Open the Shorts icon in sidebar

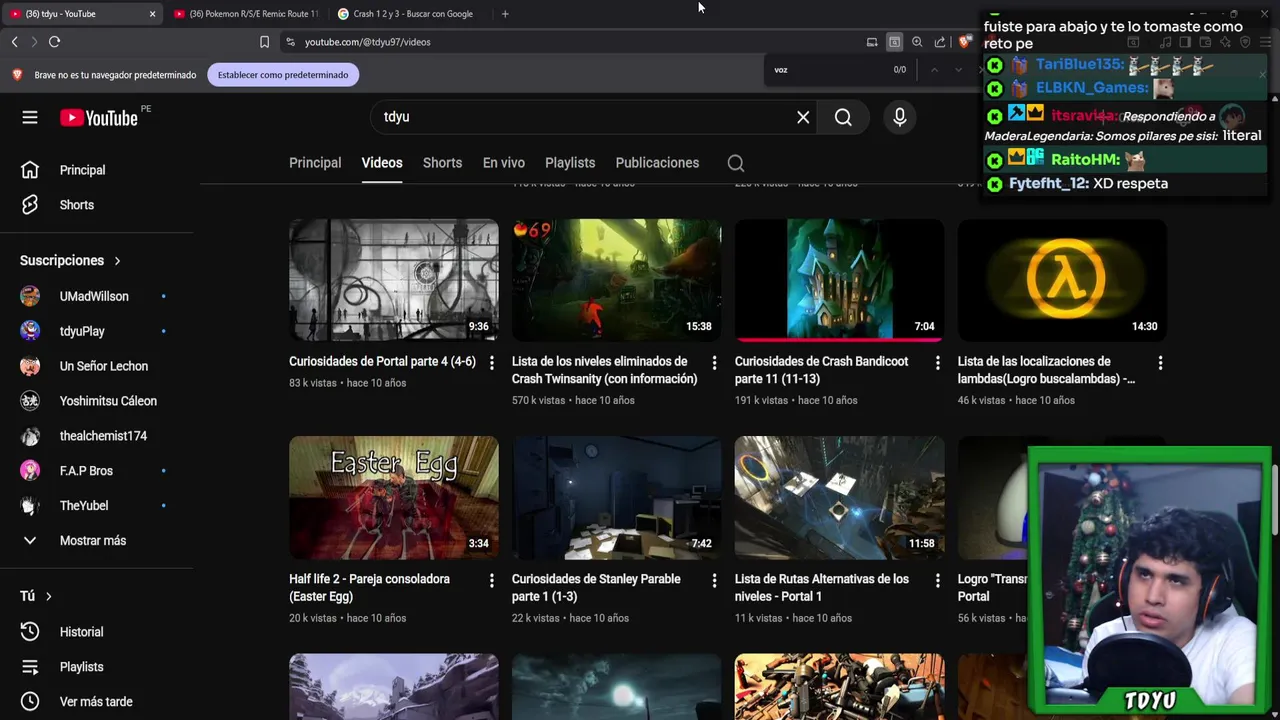(30, 205)
